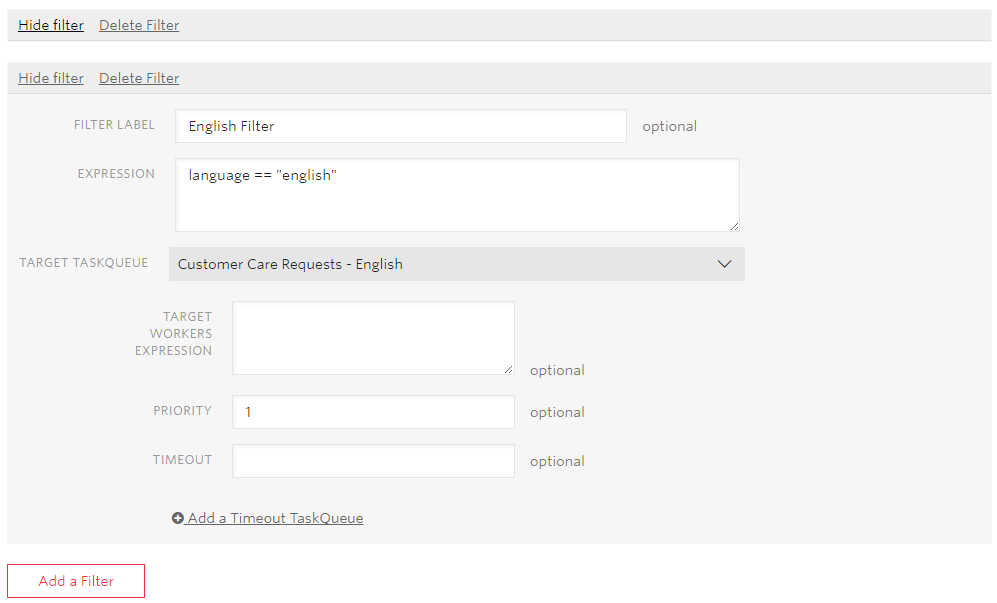Click the Timeout input field
997x603 pixels.
[x=373, y=461]
